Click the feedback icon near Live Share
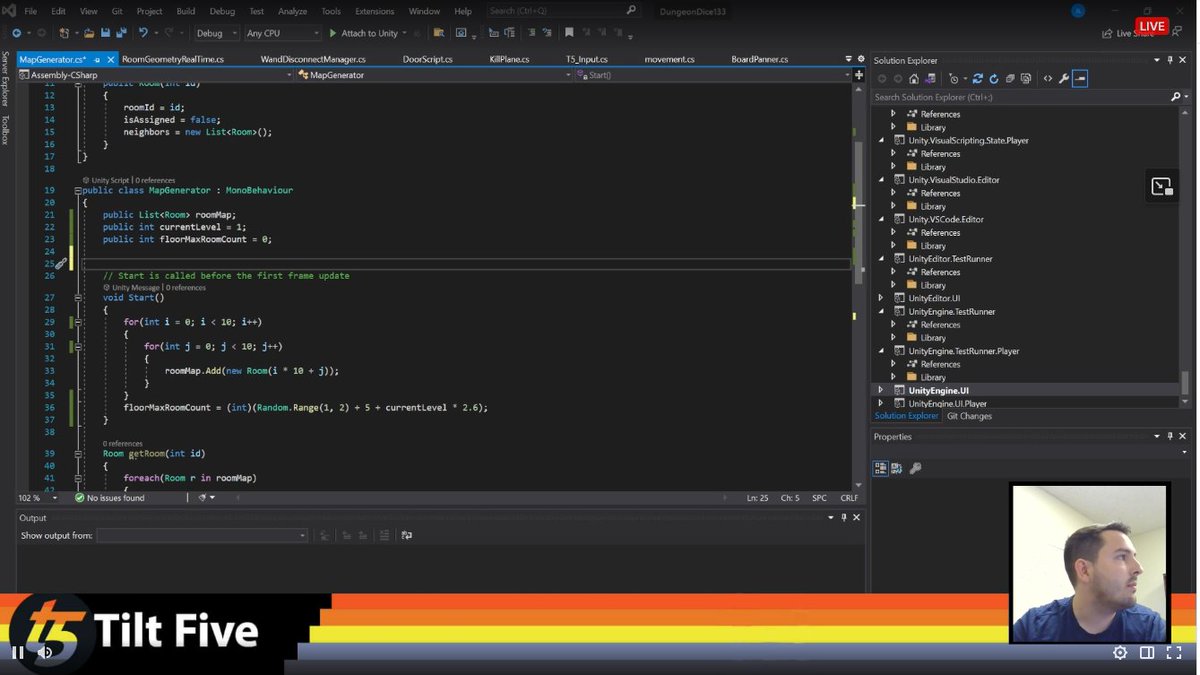This screenshot has width=1200, height=675. coord(1176,33)
